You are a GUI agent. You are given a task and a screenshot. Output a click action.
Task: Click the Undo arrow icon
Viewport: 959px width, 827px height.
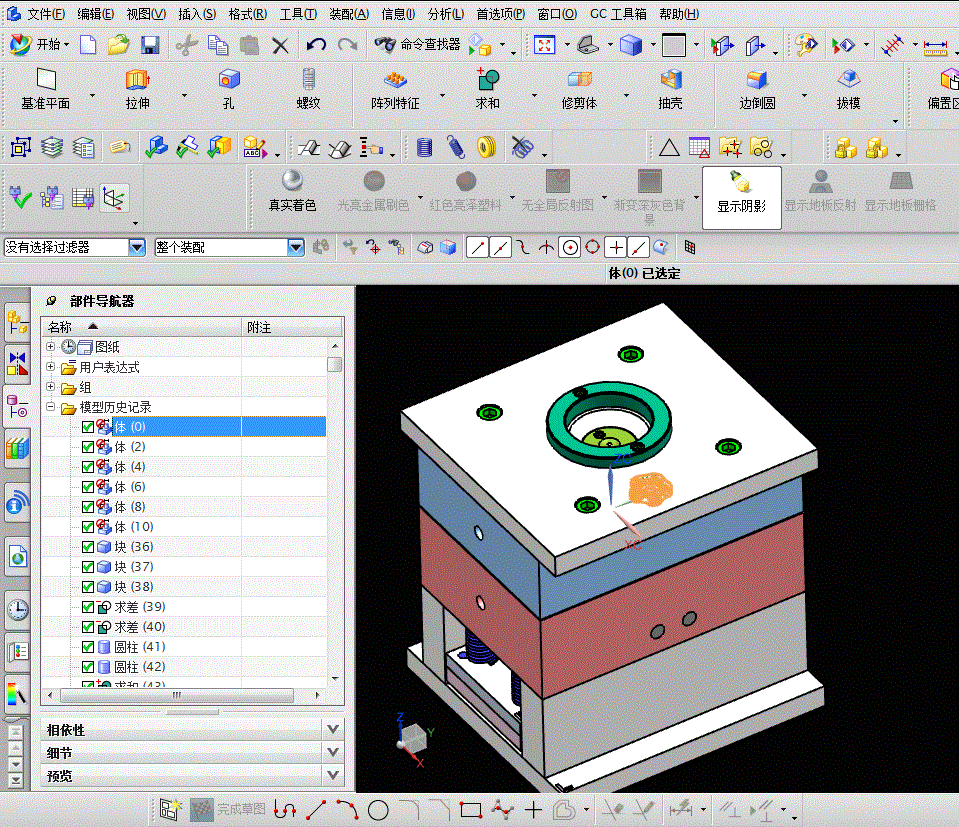(x=316, y=45)
